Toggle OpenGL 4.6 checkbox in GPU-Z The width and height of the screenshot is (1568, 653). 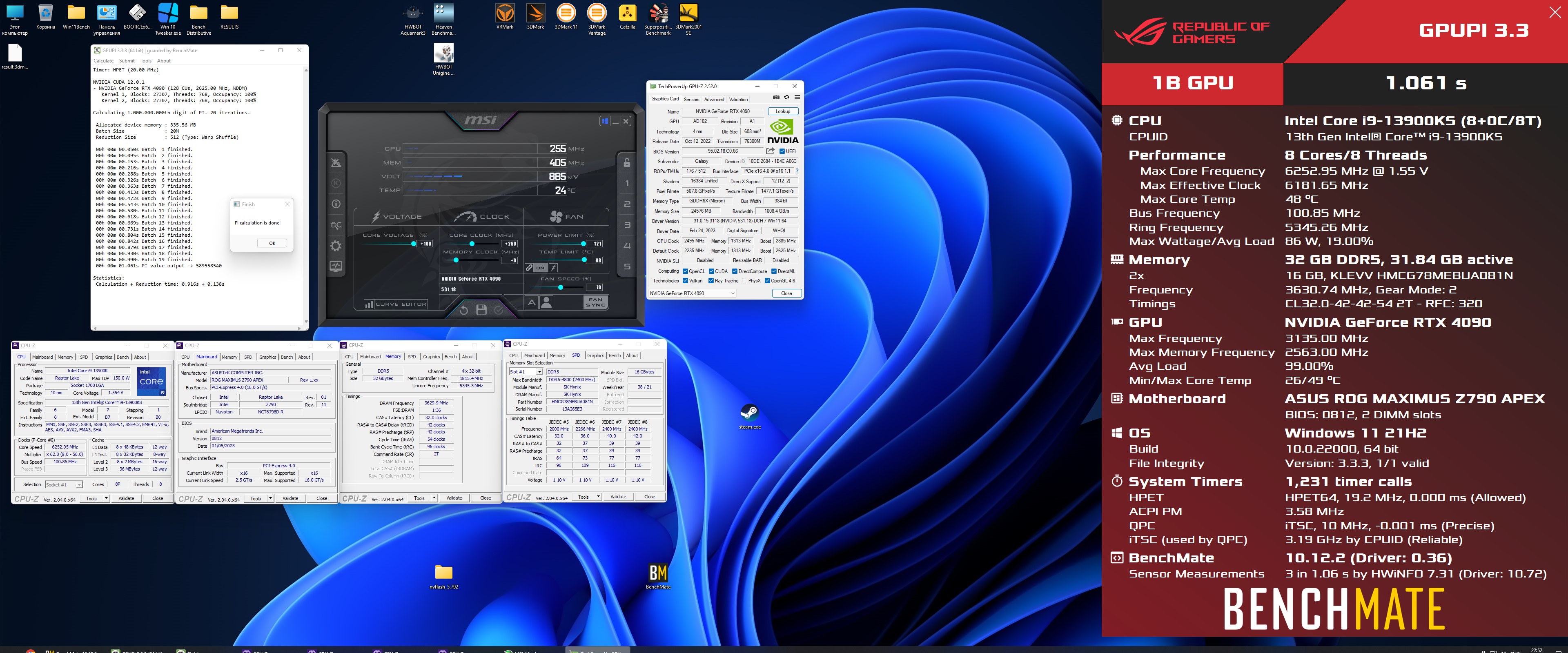point(767,280)
